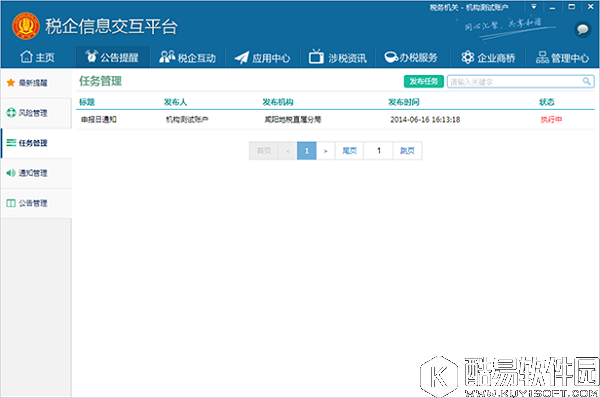Image resolution: width=600 pixels, height=398 pixels.
Task: Open 公告管理 in the sidebar
Action: click(x=36, y=203)
